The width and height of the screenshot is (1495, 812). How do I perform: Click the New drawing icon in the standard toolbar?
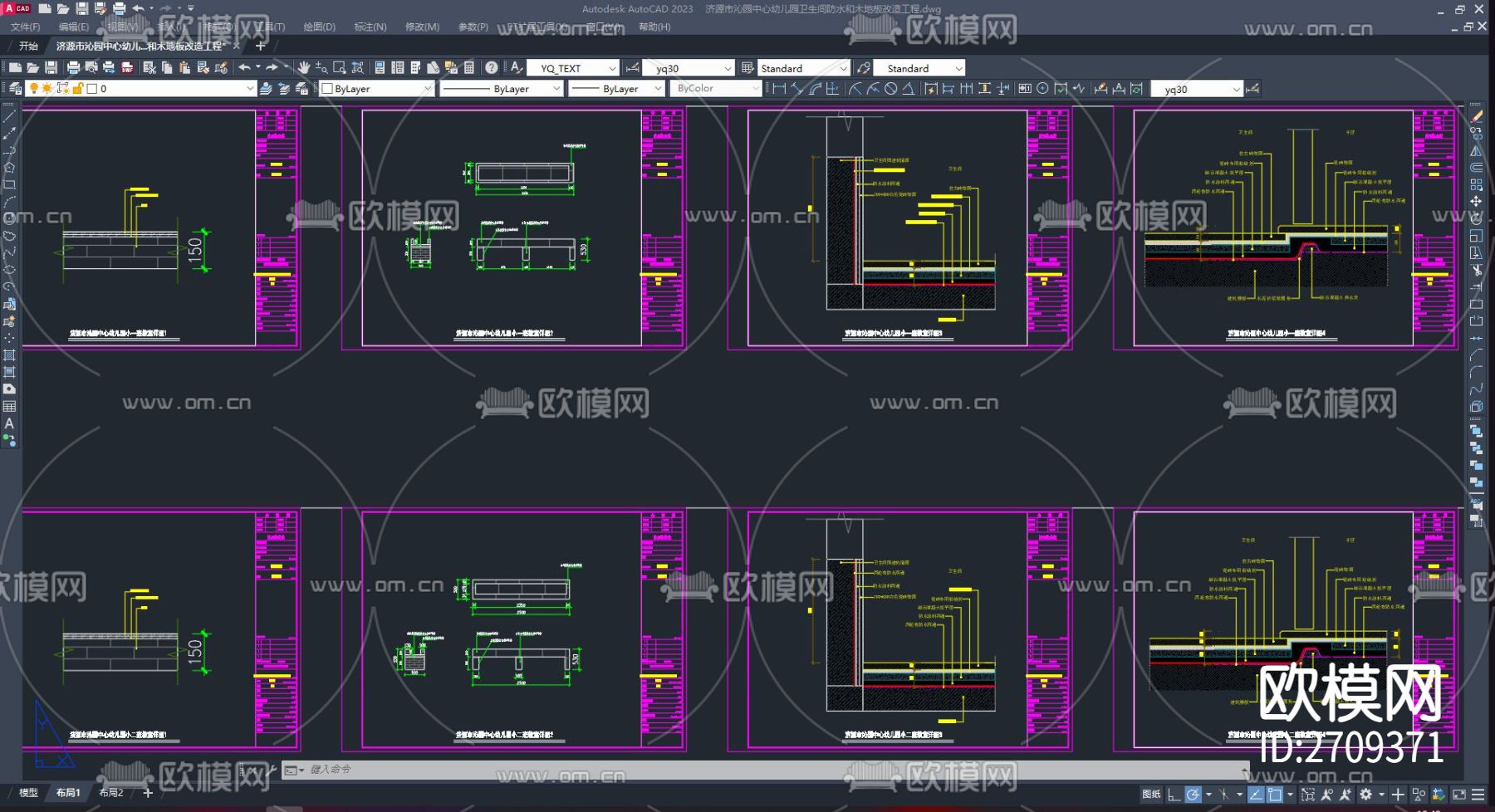(15, 67)
